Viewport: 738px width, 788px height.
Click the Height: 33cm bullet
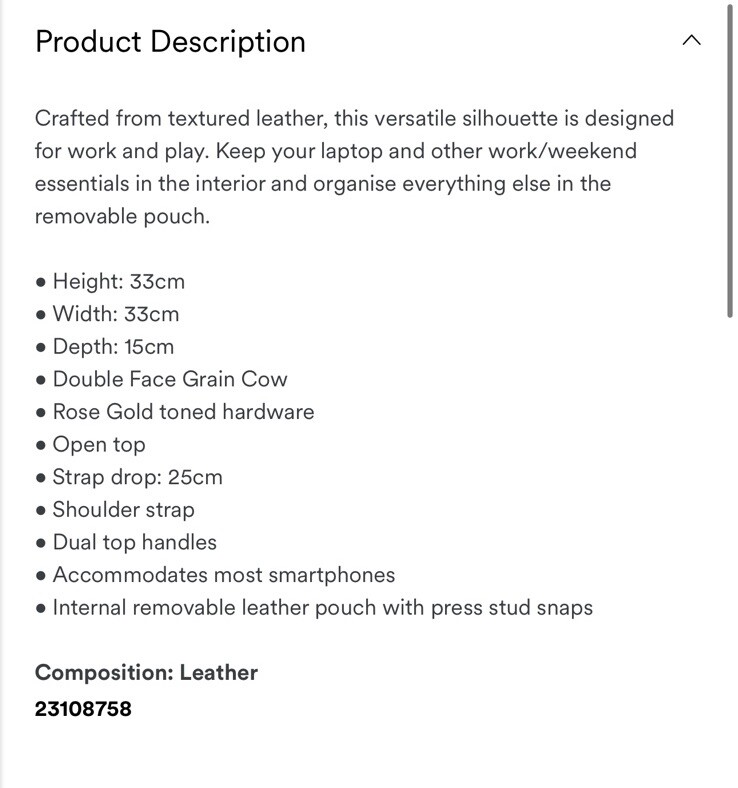[111, 281]
